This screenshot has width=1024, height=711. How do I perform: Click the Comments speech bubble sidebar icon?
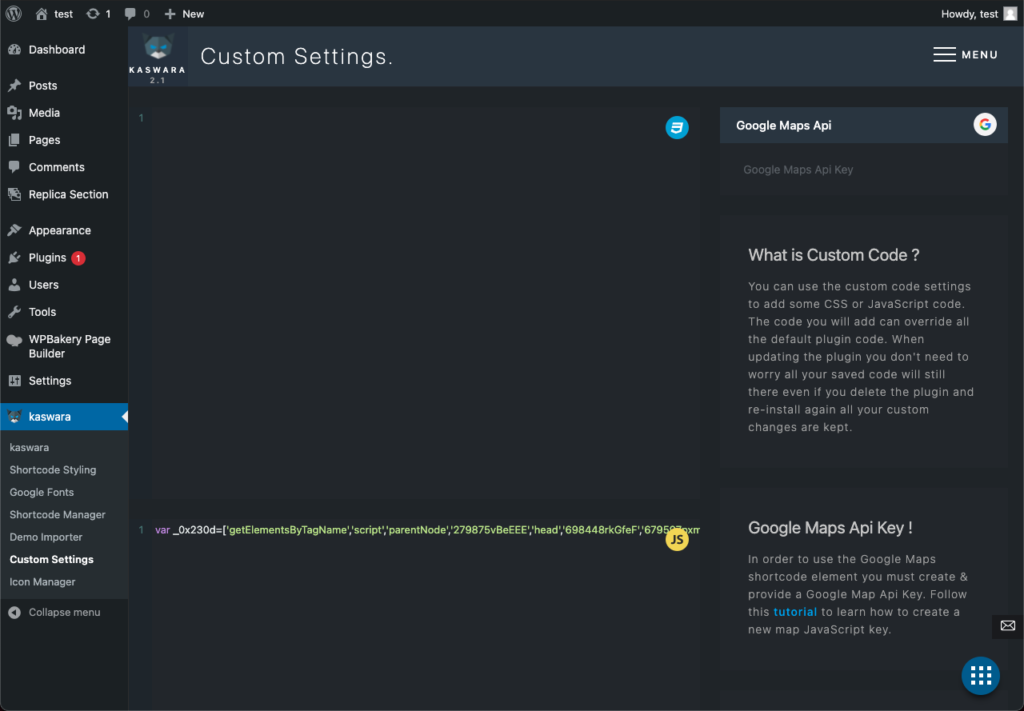(14, 167)
